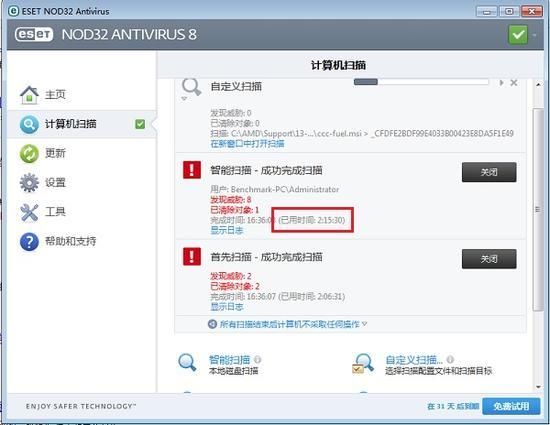Select 计算机扫描 in the sidebar
550x425 pixels.
click(x=71, y=124)
